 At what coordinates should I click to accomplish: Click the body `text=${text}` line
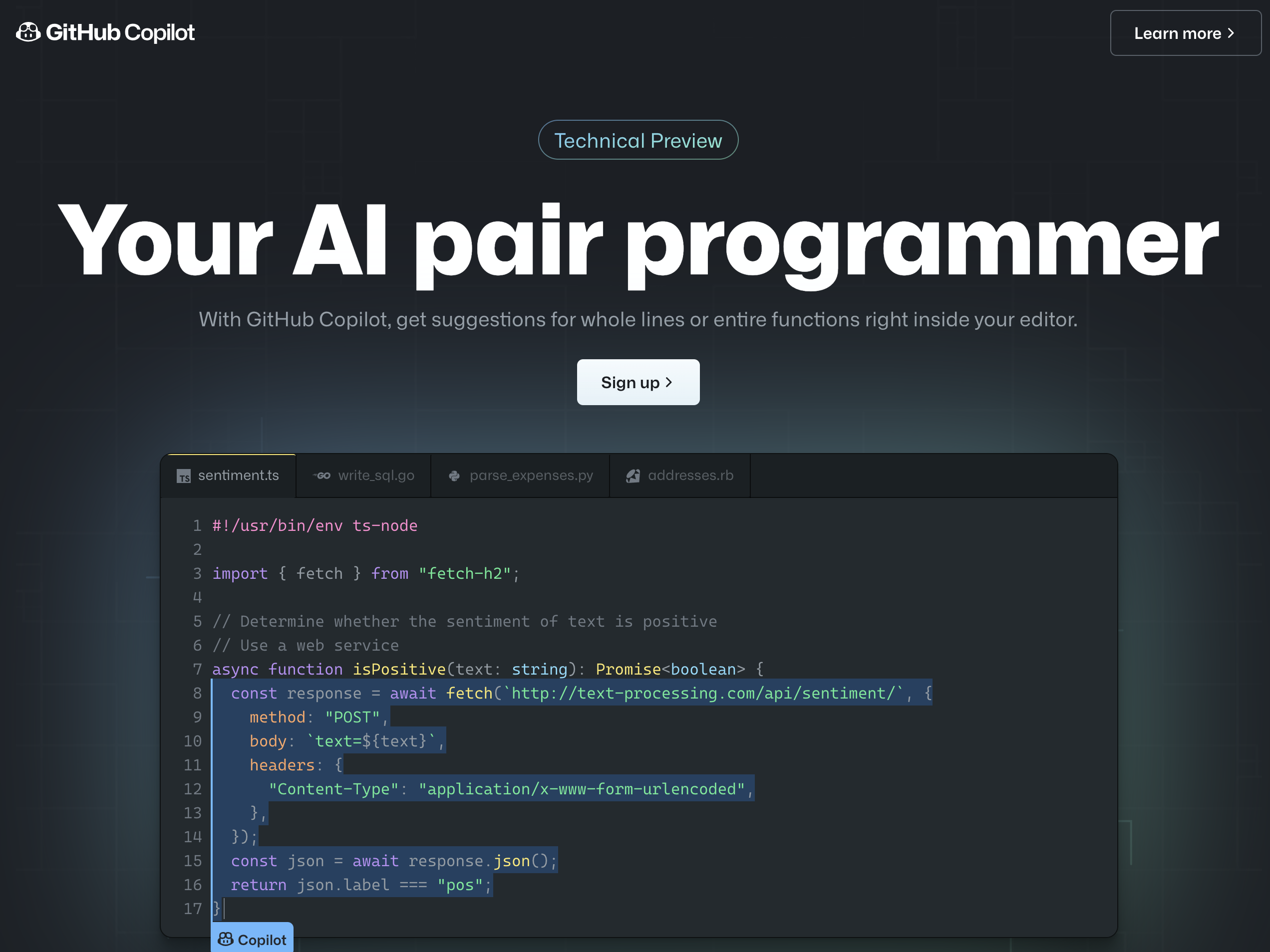click(x=347, y=741)
